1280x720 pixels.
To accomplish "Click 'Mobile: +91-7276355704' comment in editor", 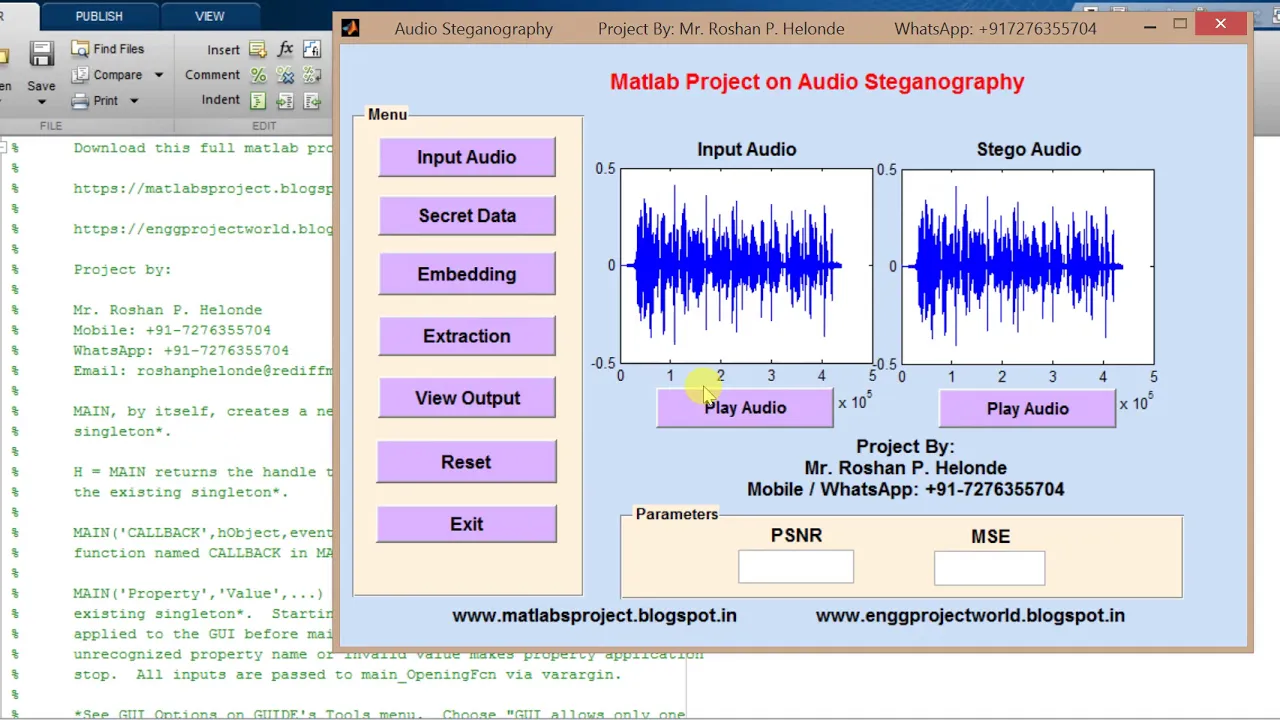I will (x=171, y=330).
